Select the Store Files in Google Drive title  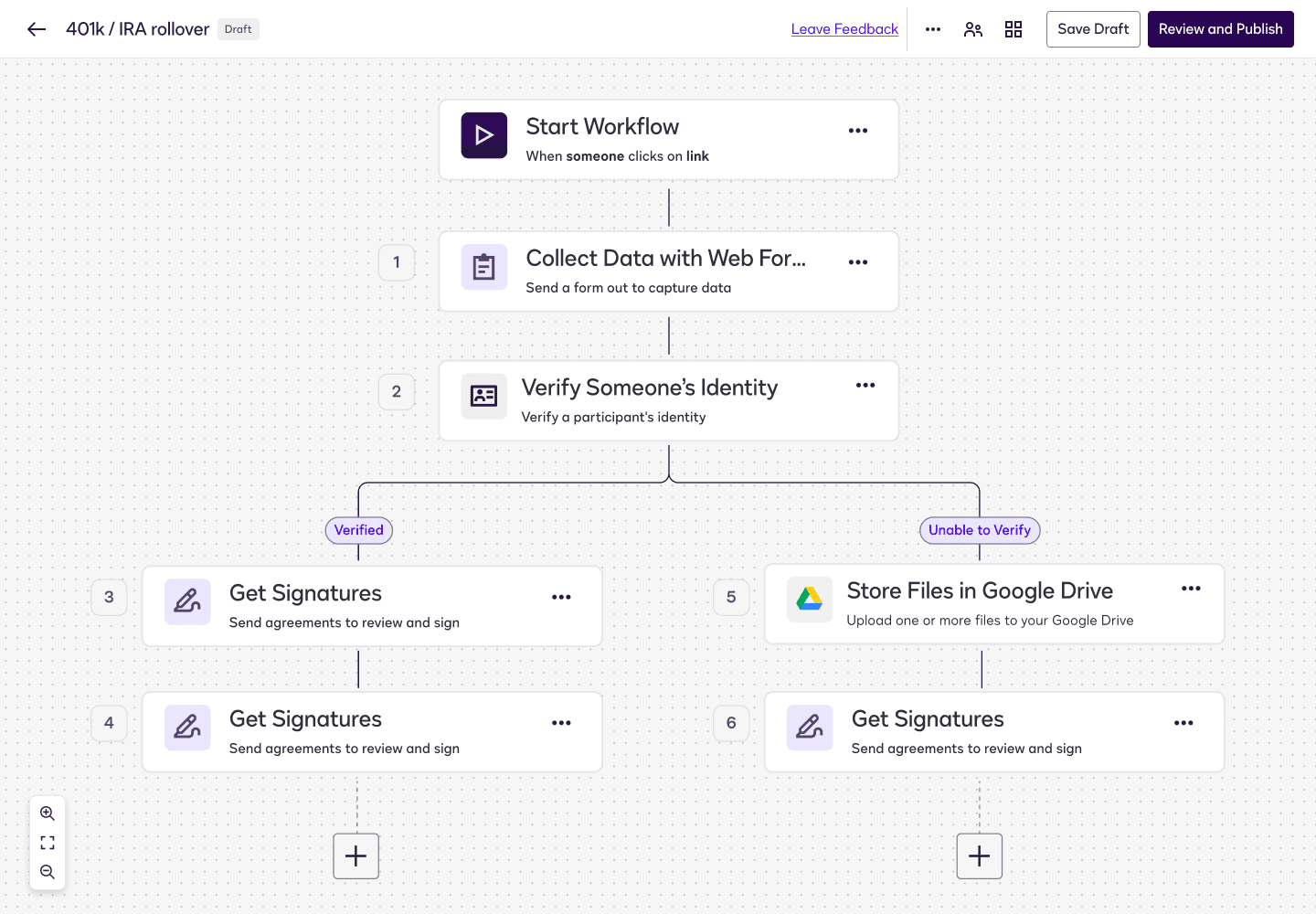point(980,591)
